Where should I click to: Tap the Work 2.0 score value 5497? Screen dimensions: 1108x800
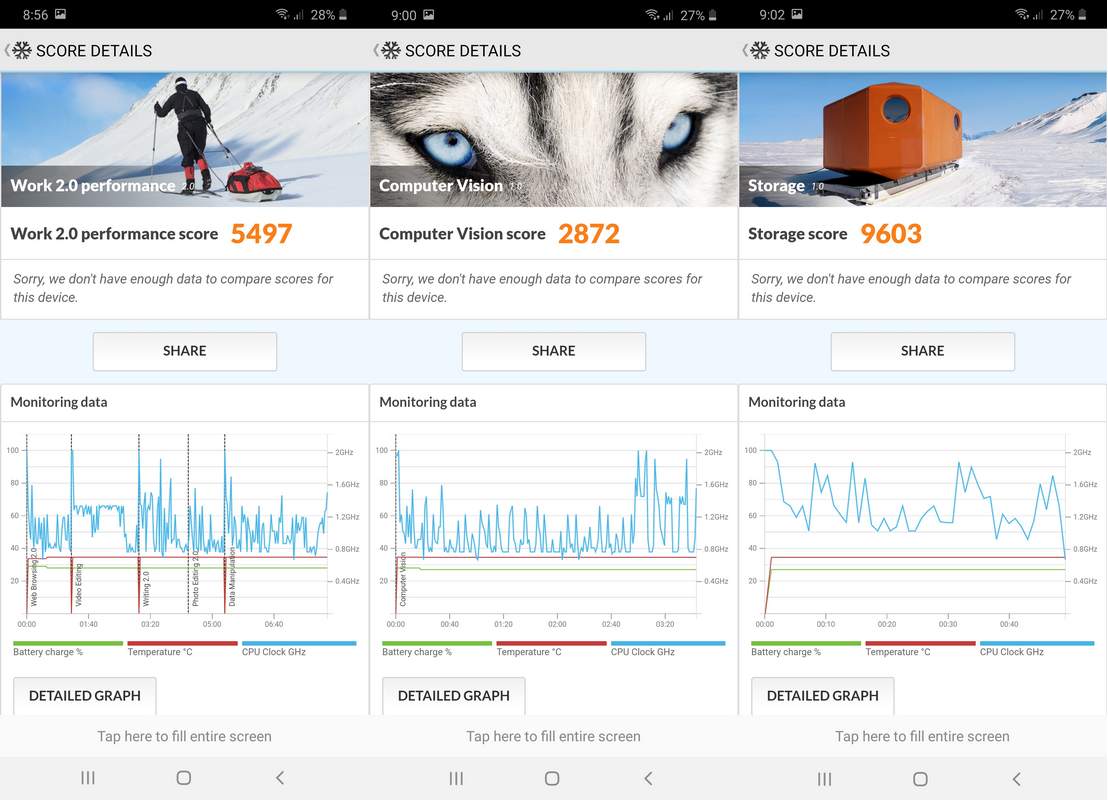coord(261,234)
